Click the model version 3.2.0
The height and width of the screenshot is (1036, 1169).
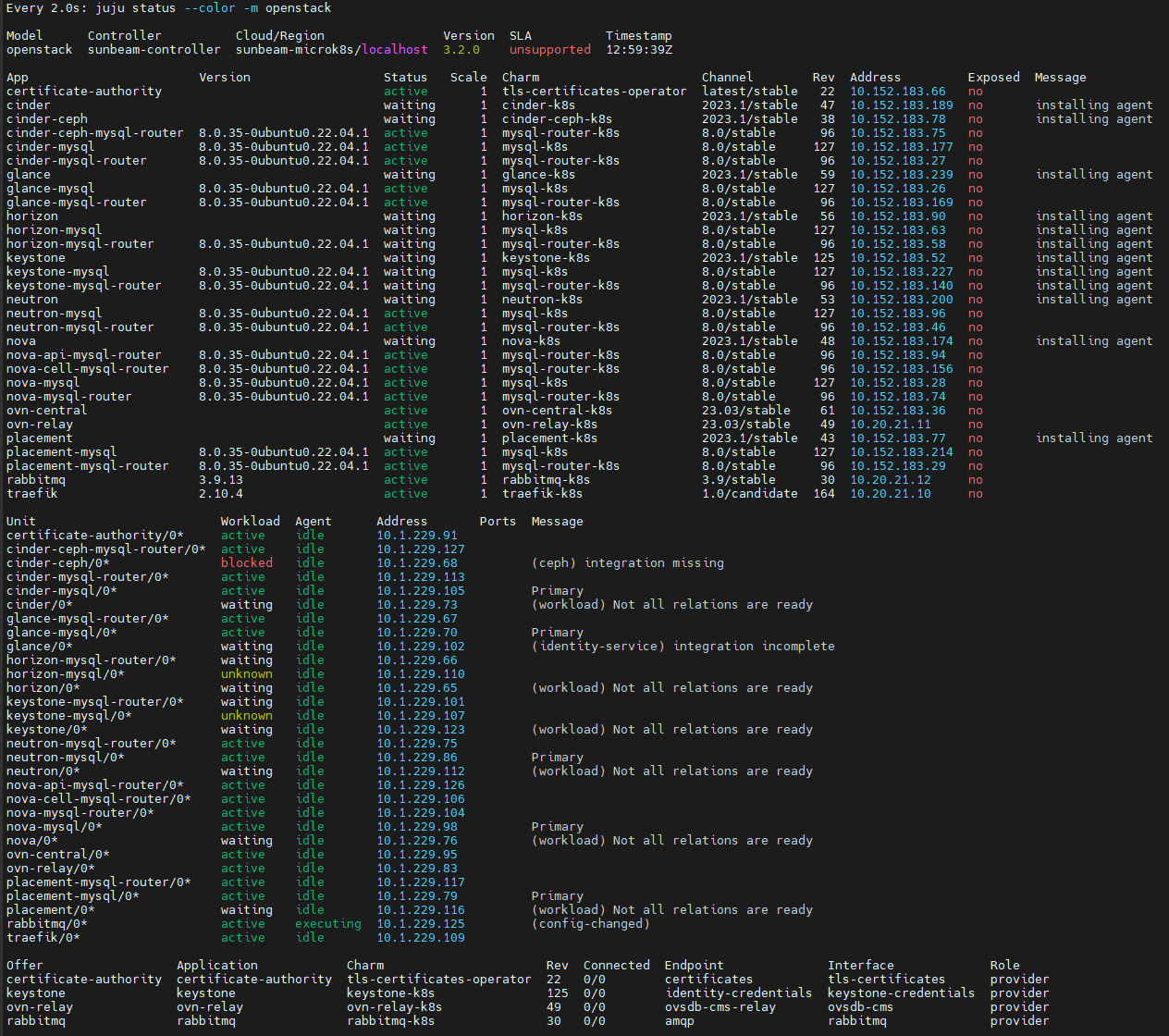pyautogui.click(x=461, y=50)
